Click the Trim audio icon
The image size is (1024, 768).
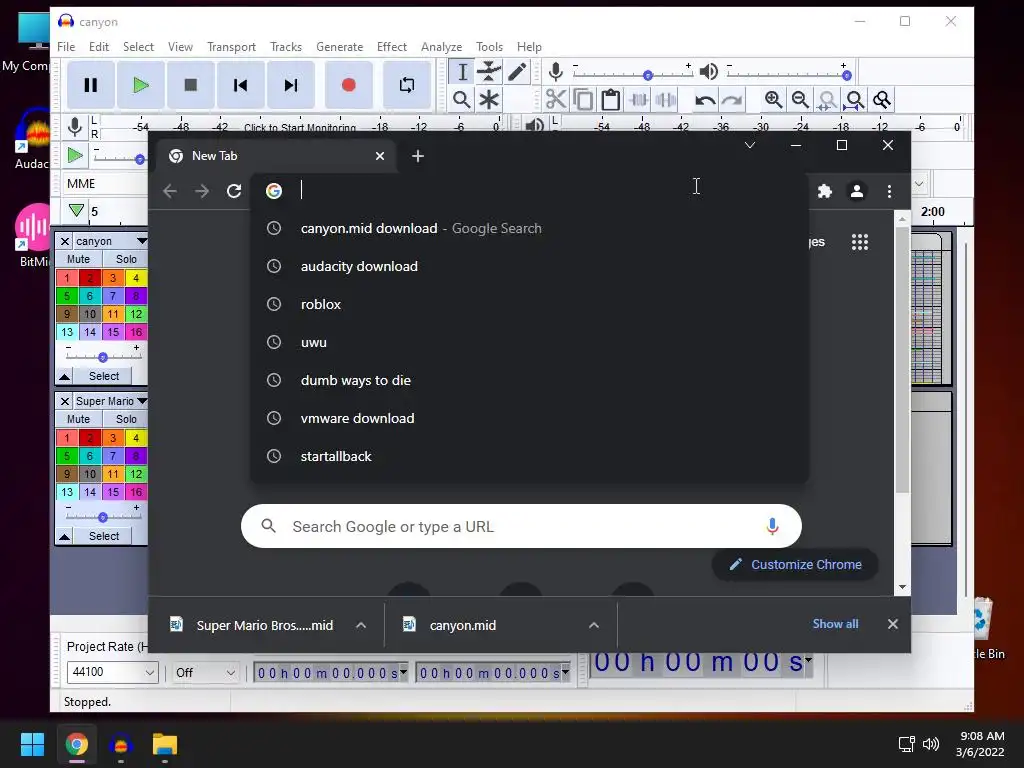[x=638, y=99]
